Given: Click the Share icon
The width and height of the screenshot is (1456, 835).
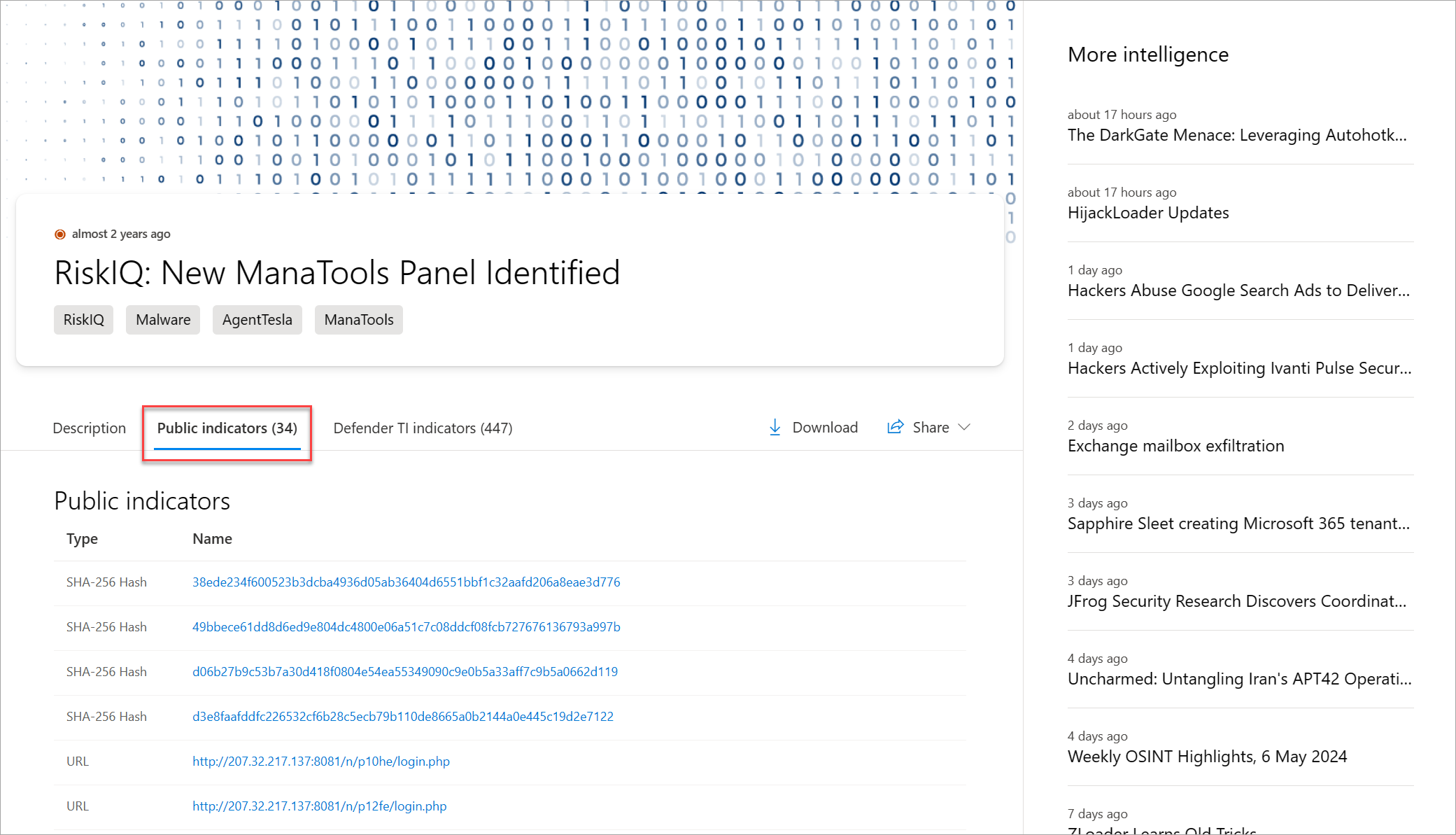Looking at the screenshot, I should tap(895, 427).
